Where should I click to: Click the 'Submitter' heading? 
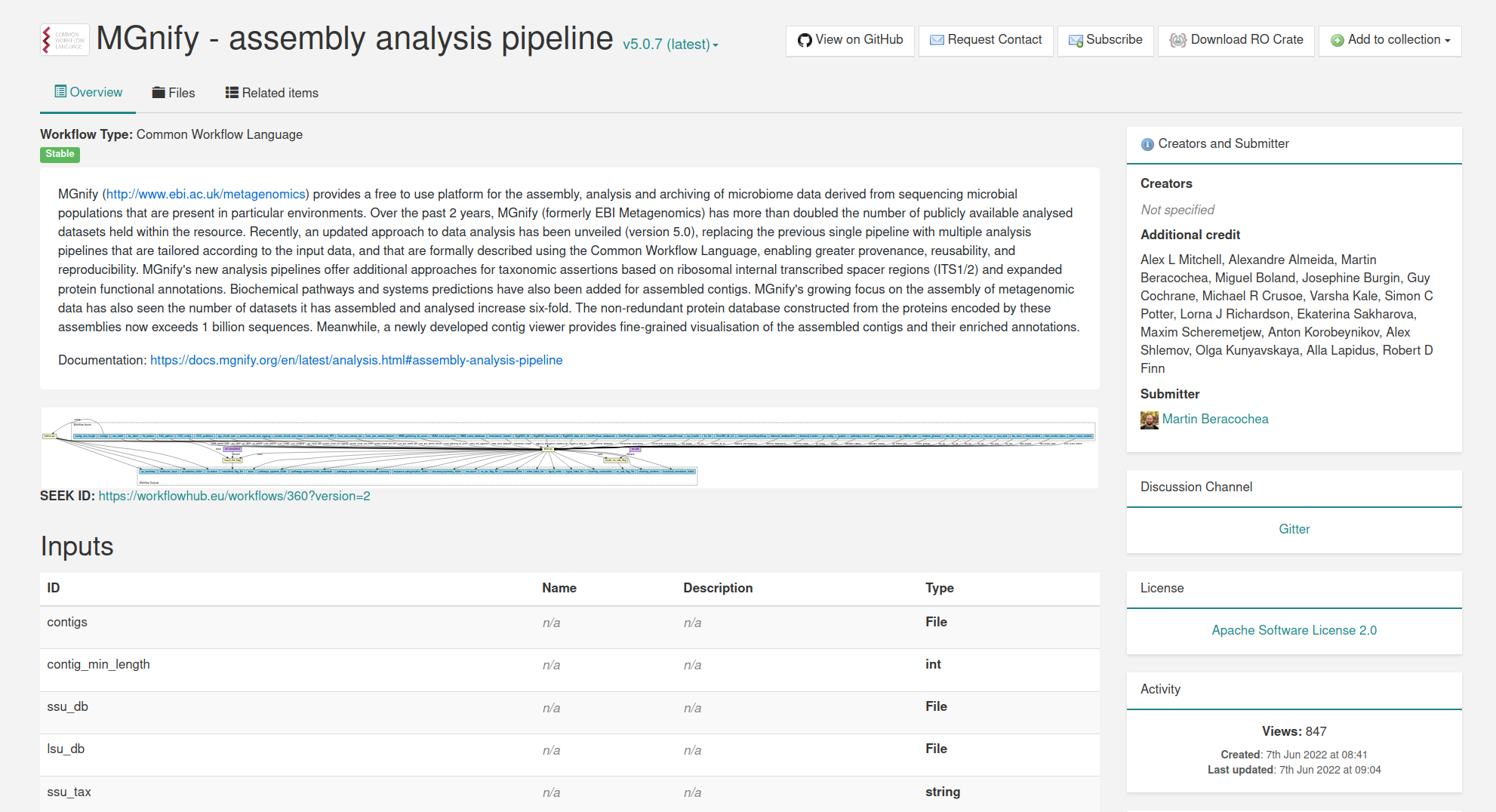[x=1170, y=394]
